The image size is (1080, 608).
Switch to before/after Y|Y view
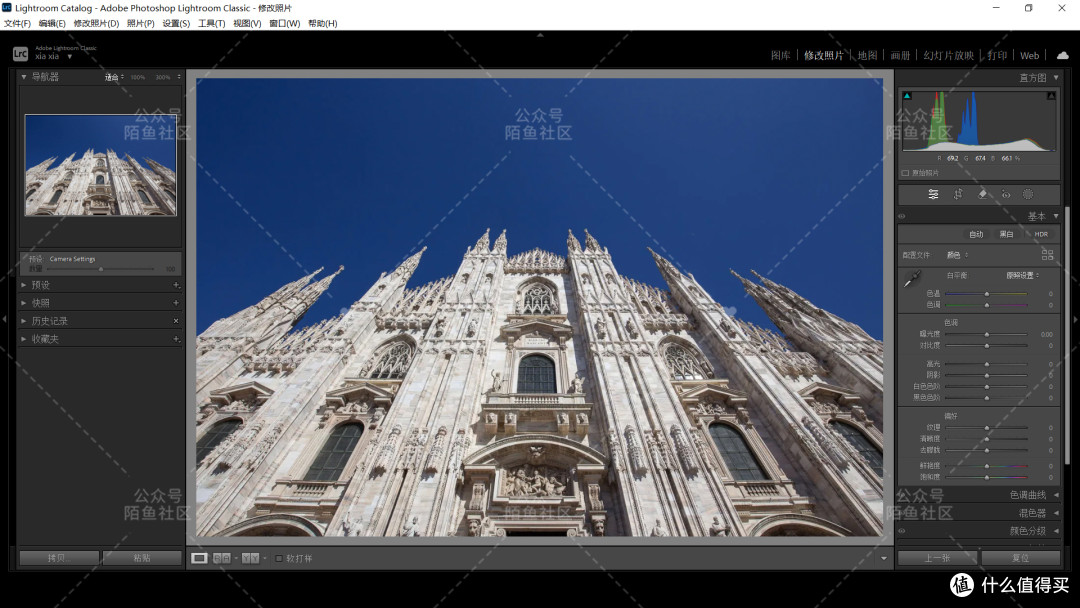[250, 558]
